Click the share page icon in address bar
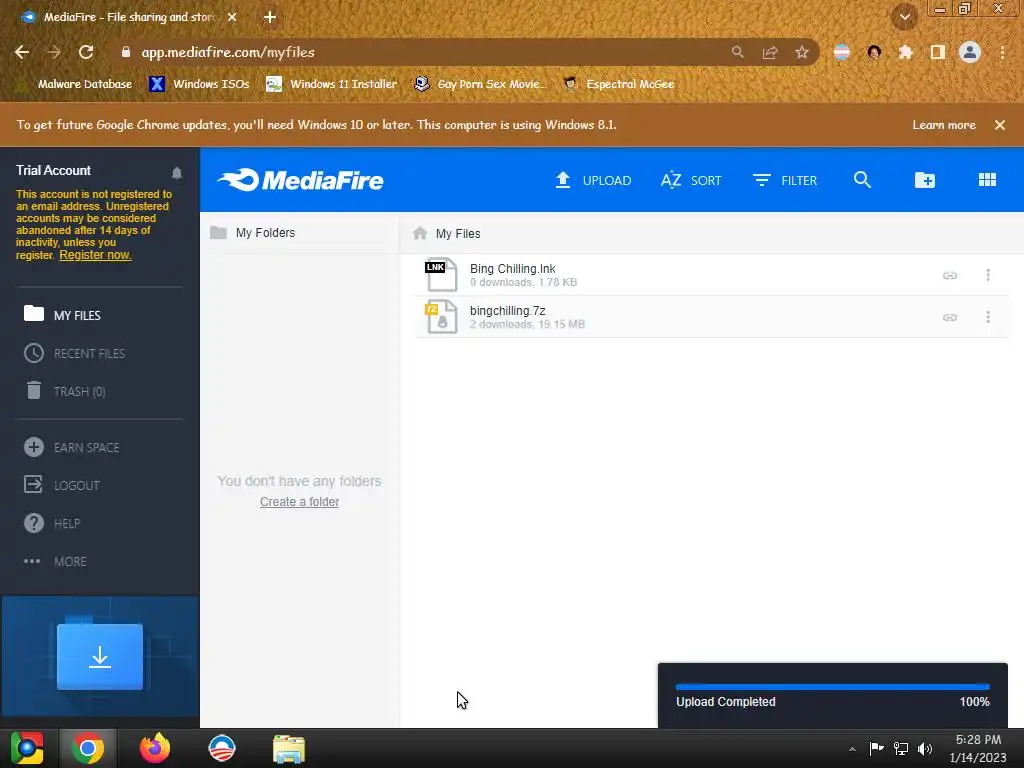 [770, 52]
